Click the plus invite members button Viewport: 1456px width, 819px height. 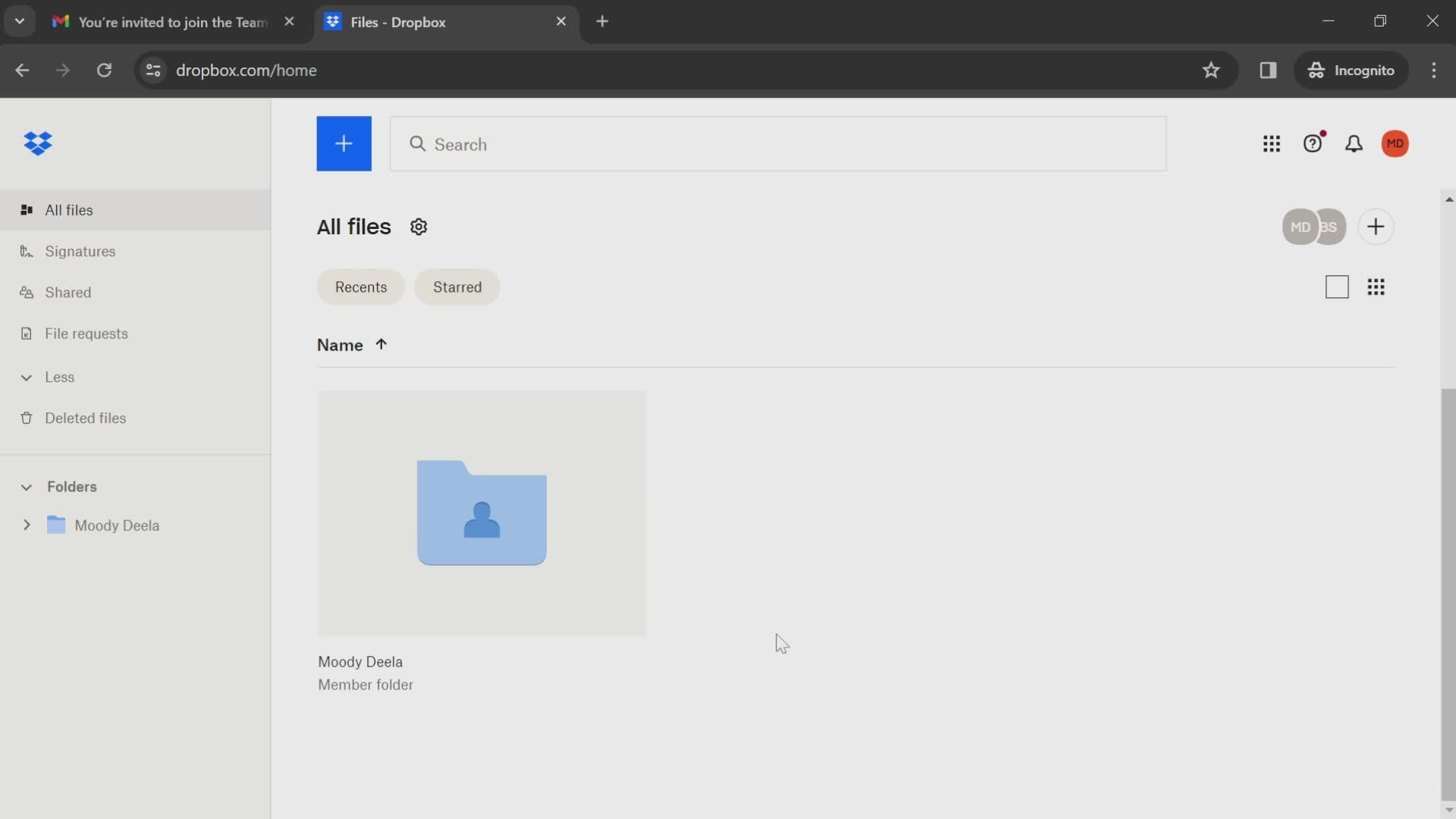pyautogui.click(x=1376, y=227)
